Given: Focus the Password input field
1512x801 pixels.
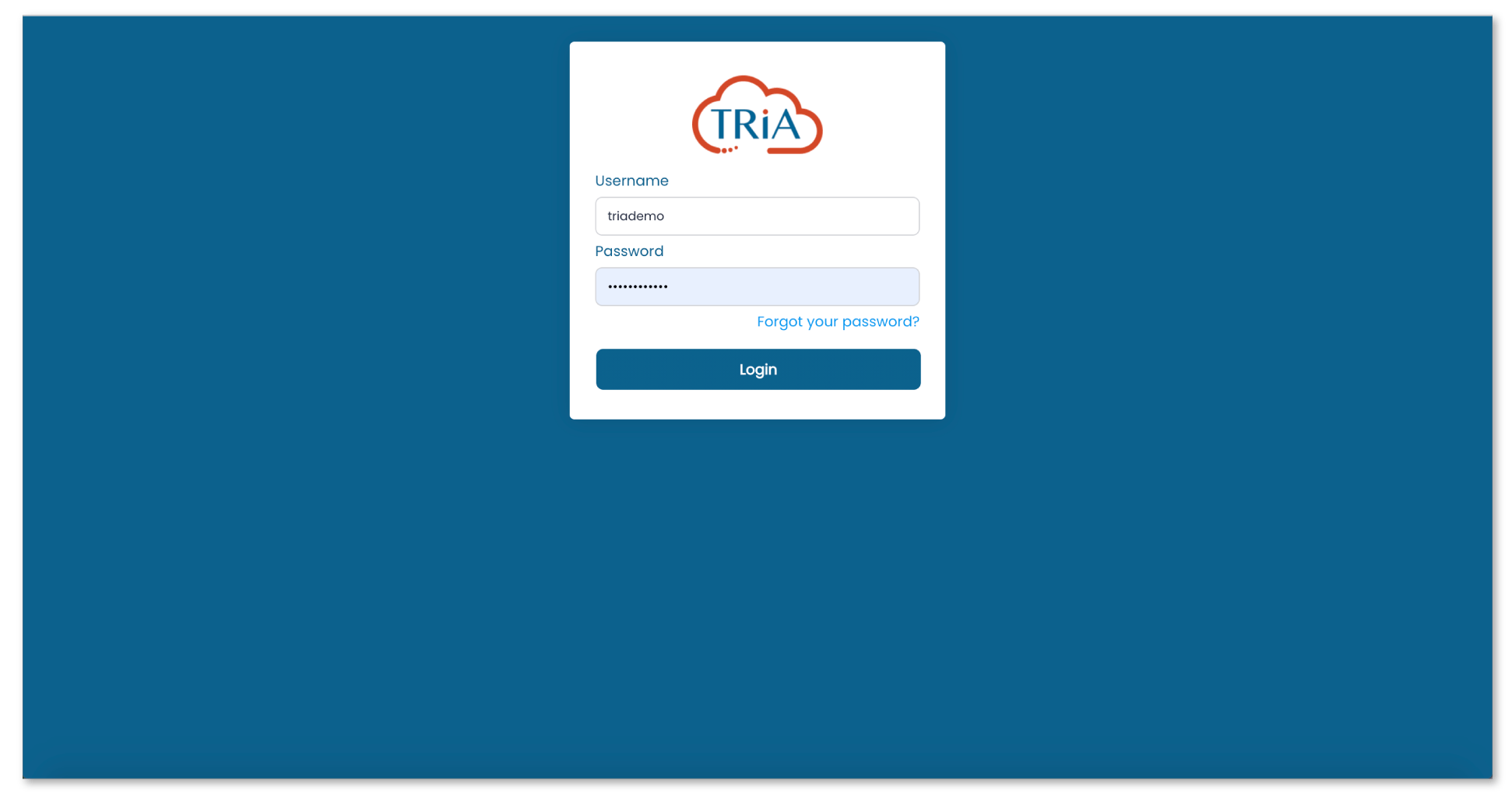Looking at the screenshot, I should click(x=757, y=286).
